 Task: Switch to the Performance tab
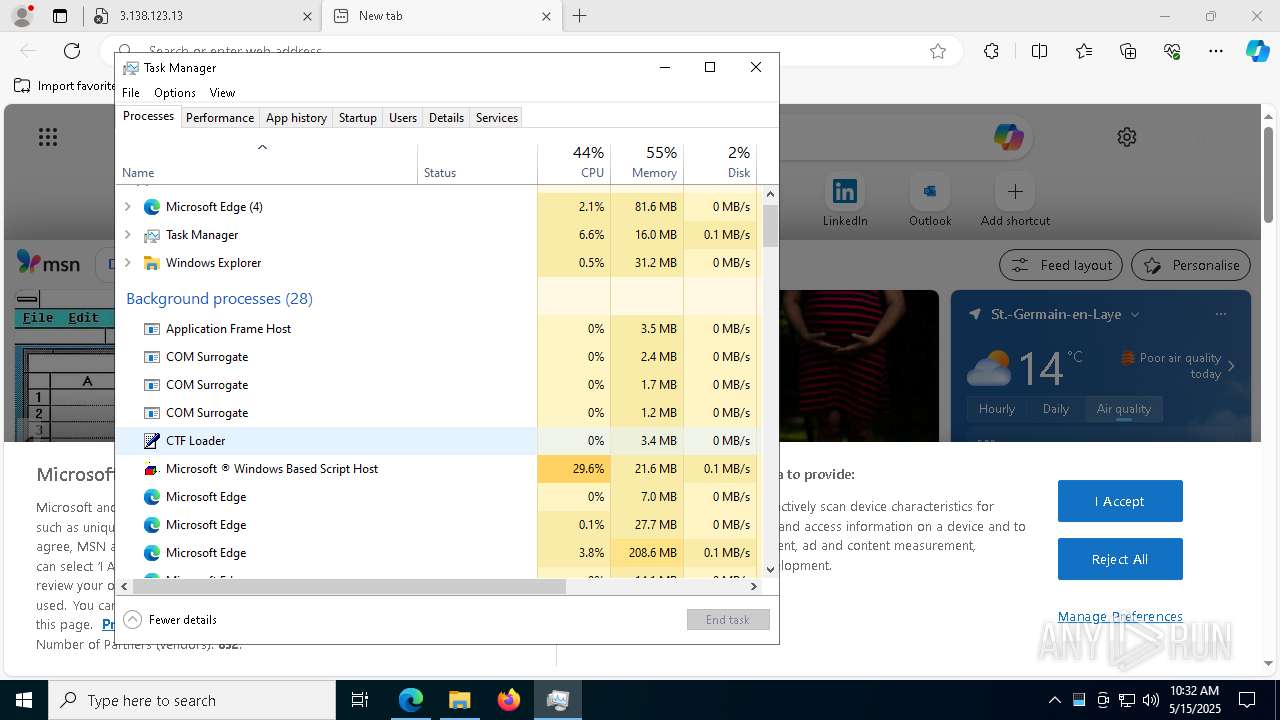pos(220,118)
